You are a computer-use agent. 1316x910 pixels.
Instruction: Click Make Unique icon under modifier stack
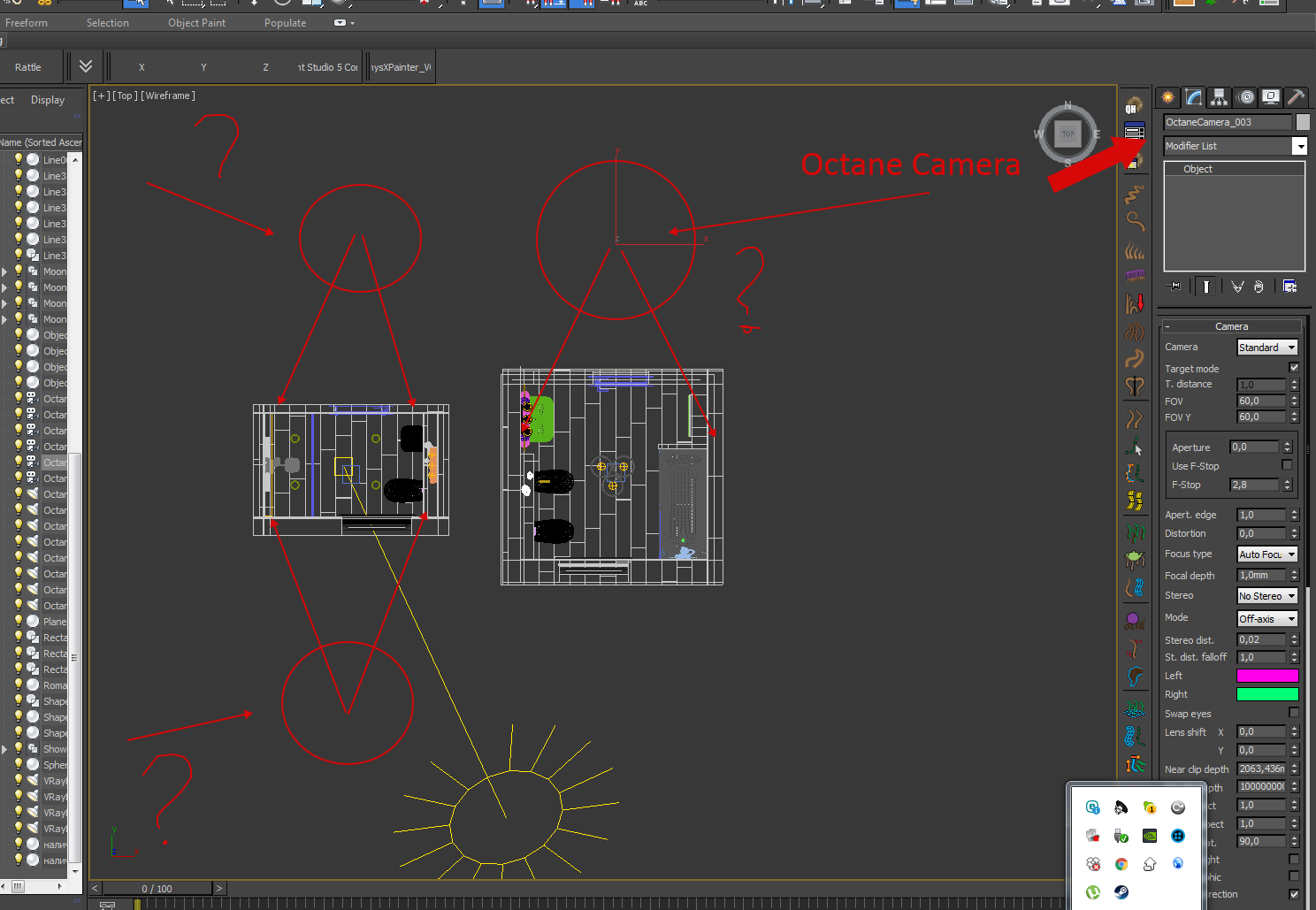point(1237,287)
